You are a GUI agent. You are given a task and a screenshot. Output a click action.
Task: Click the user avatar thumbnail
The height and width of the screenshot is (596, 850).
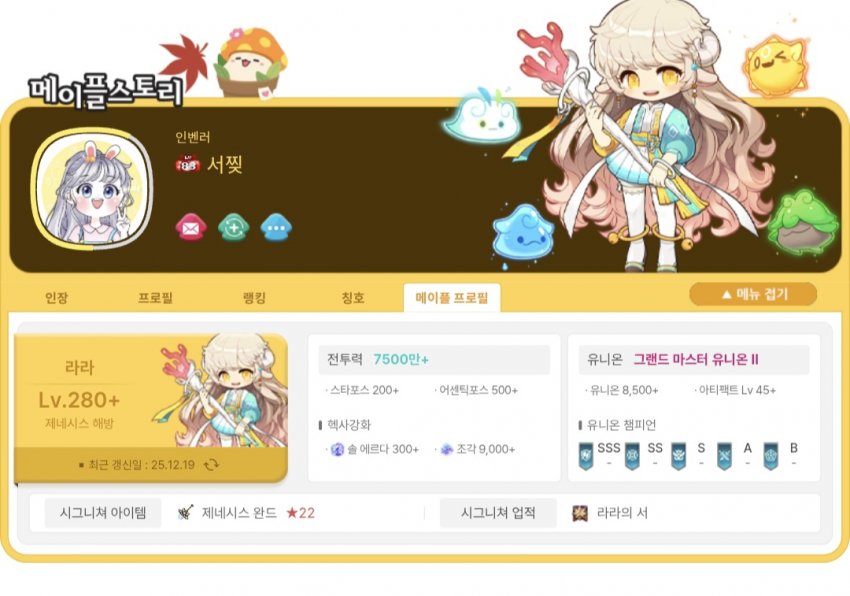[x=91, y=189]
